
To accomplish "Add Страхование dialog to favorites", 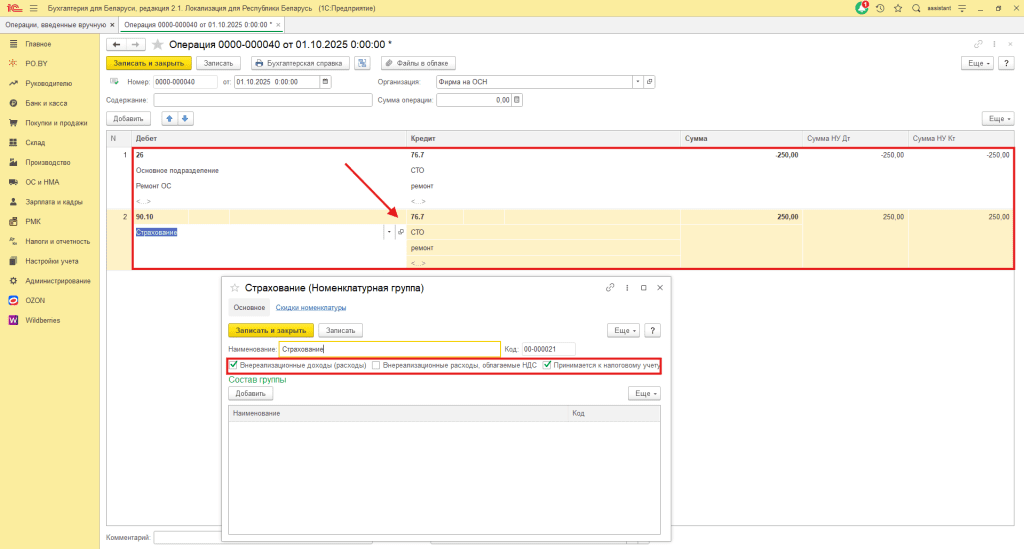I will pos(234,288).
